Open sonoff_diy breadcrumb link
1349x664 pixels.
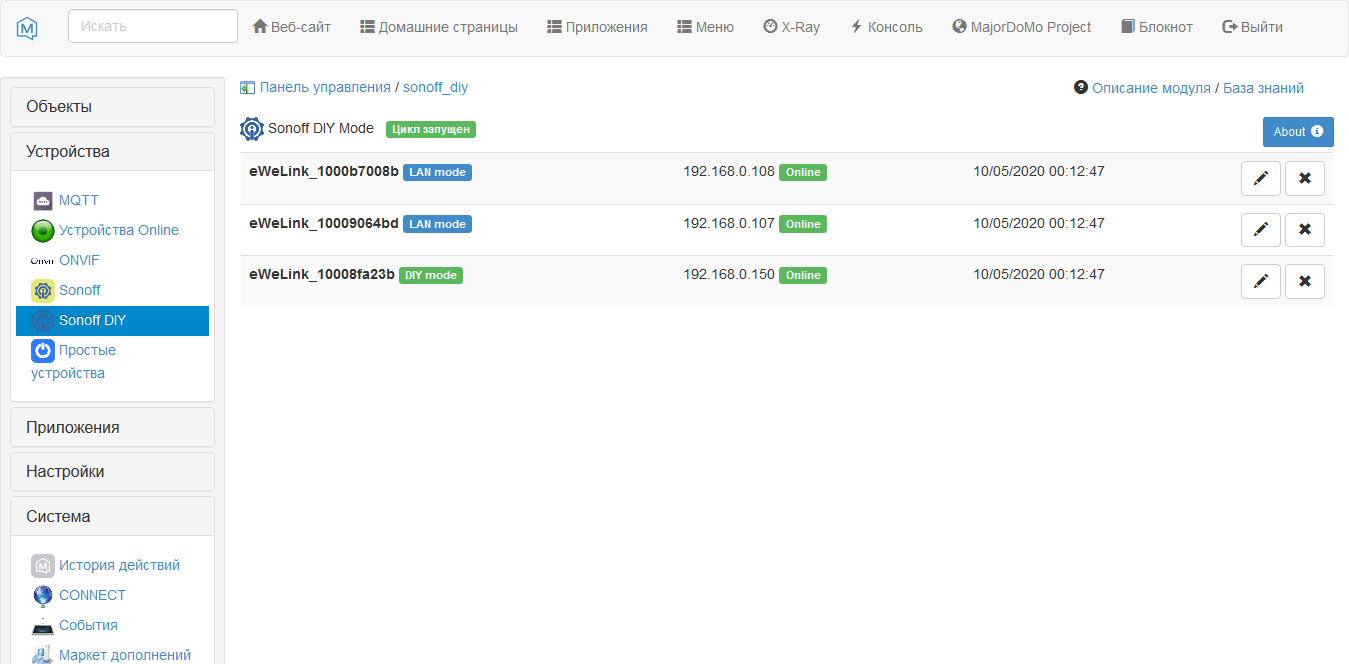(435, 87)
